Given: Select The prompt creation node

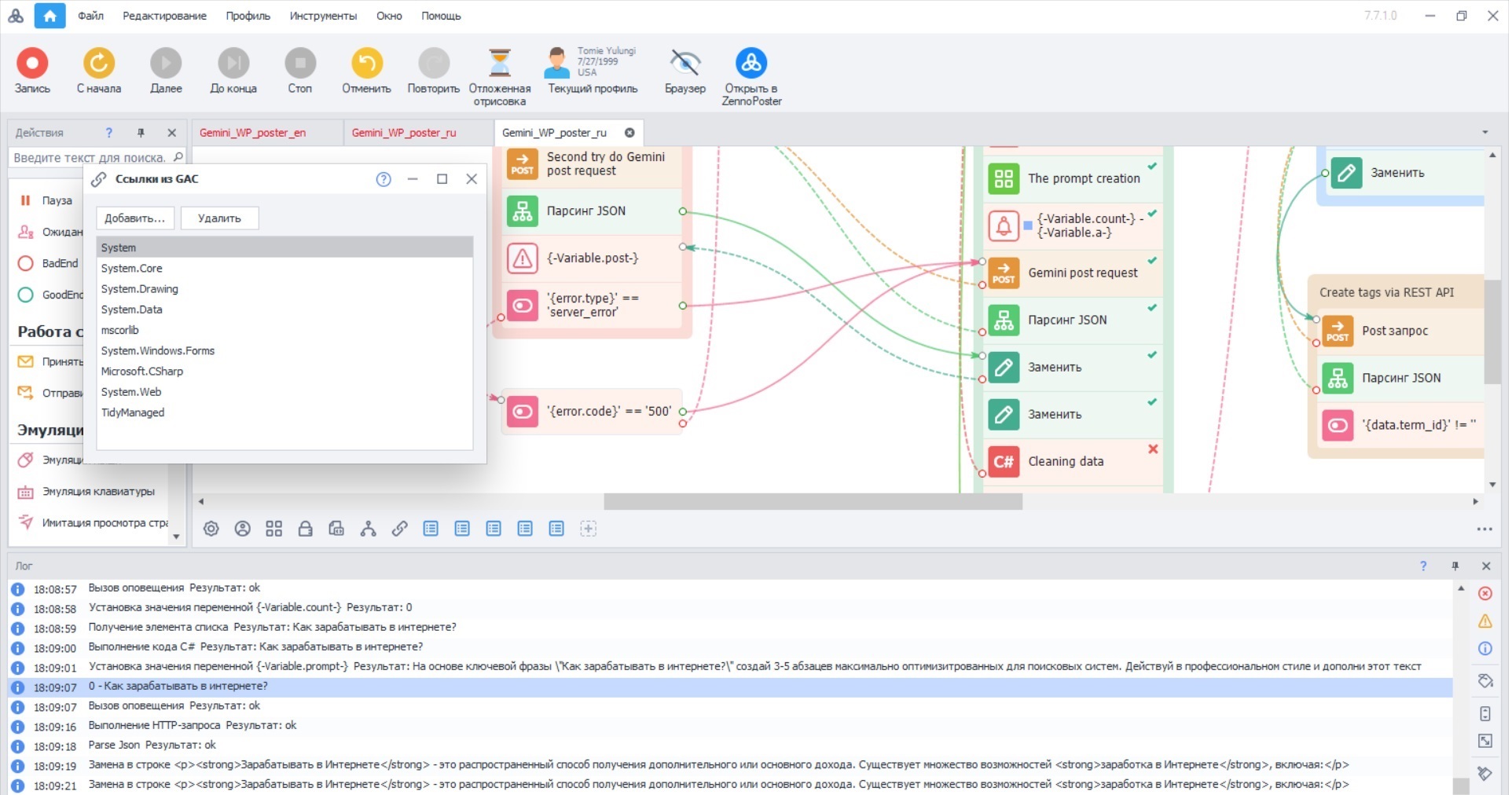Looking at the screenshot, I should (x=1073, y=179).
